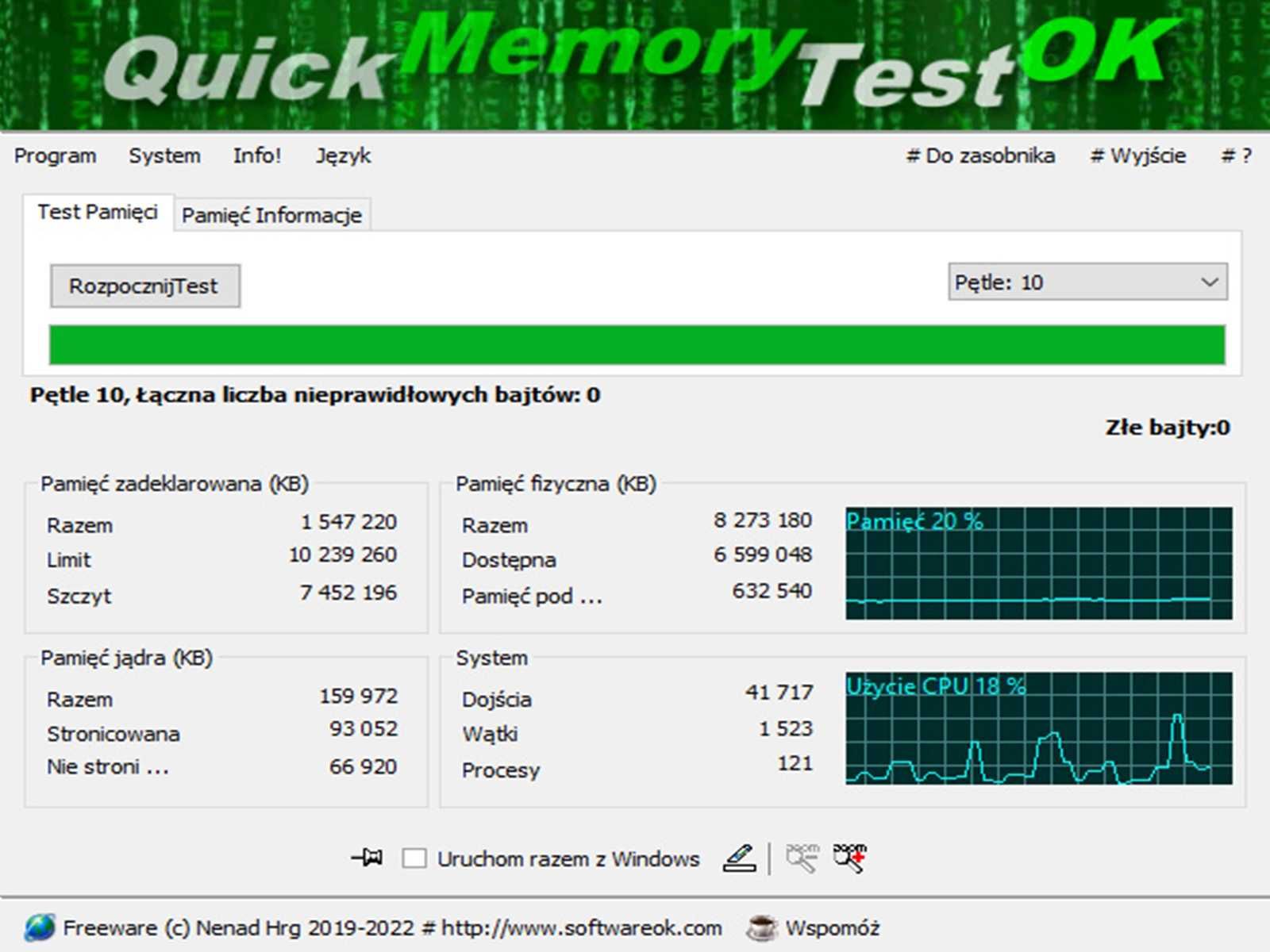Click the Pętle 10 result status line

point(315,395)
